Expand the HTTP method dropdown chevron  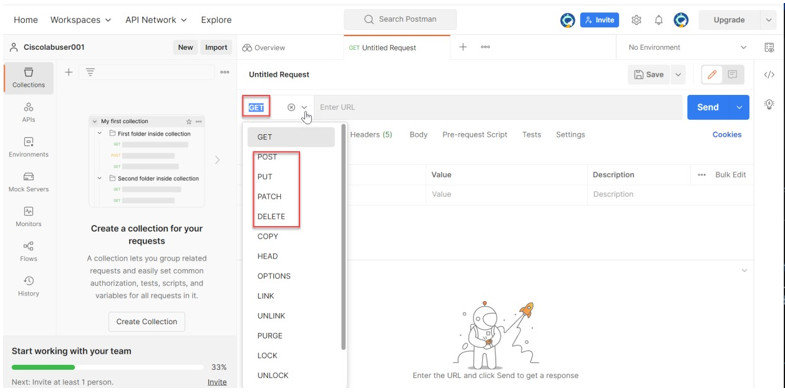tap(304, 107)
